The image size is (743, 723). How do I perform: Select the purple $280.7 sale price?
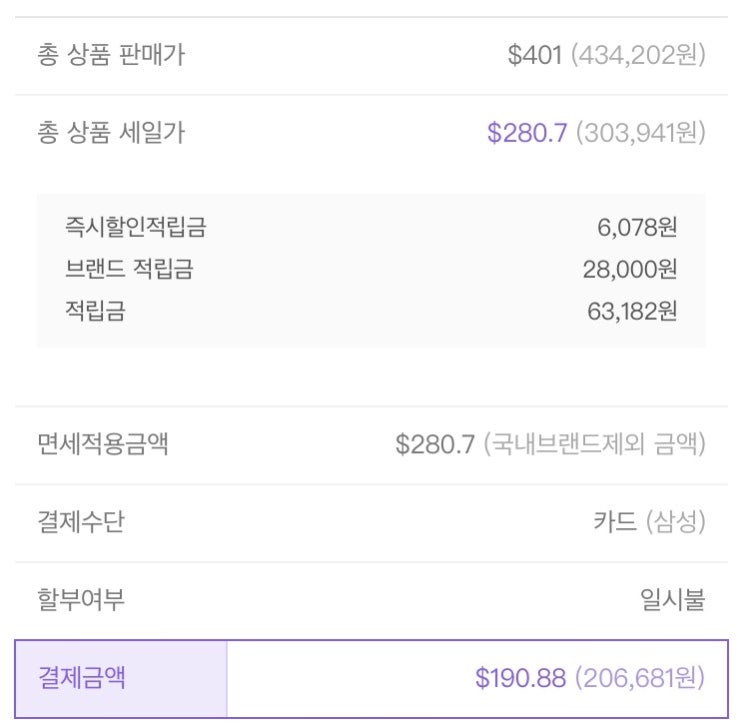click(526, 132)
